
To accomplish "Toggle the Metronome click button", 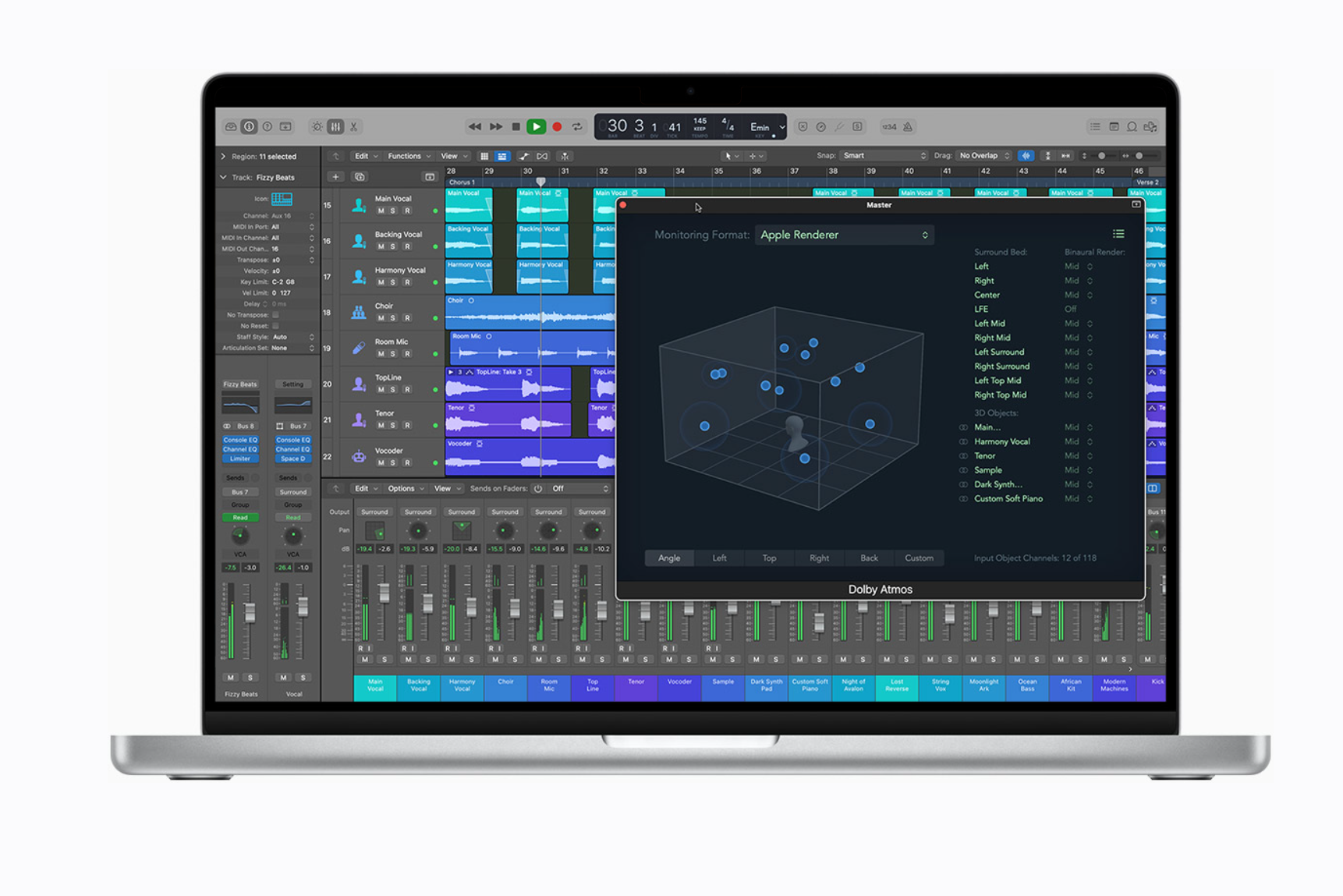I will [908, 126].
